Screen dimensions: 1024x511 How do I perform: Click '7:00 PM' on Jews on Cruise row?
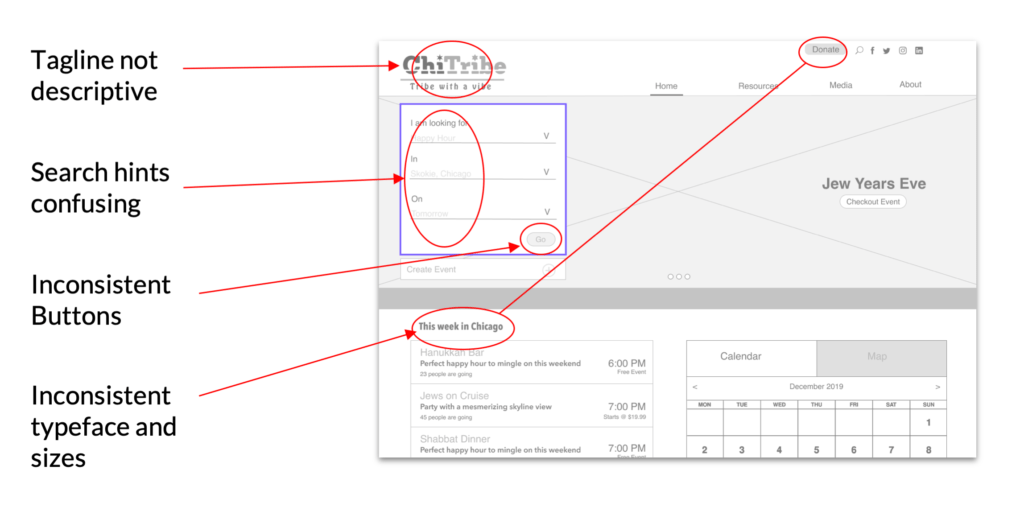click(x=626, y=406)
